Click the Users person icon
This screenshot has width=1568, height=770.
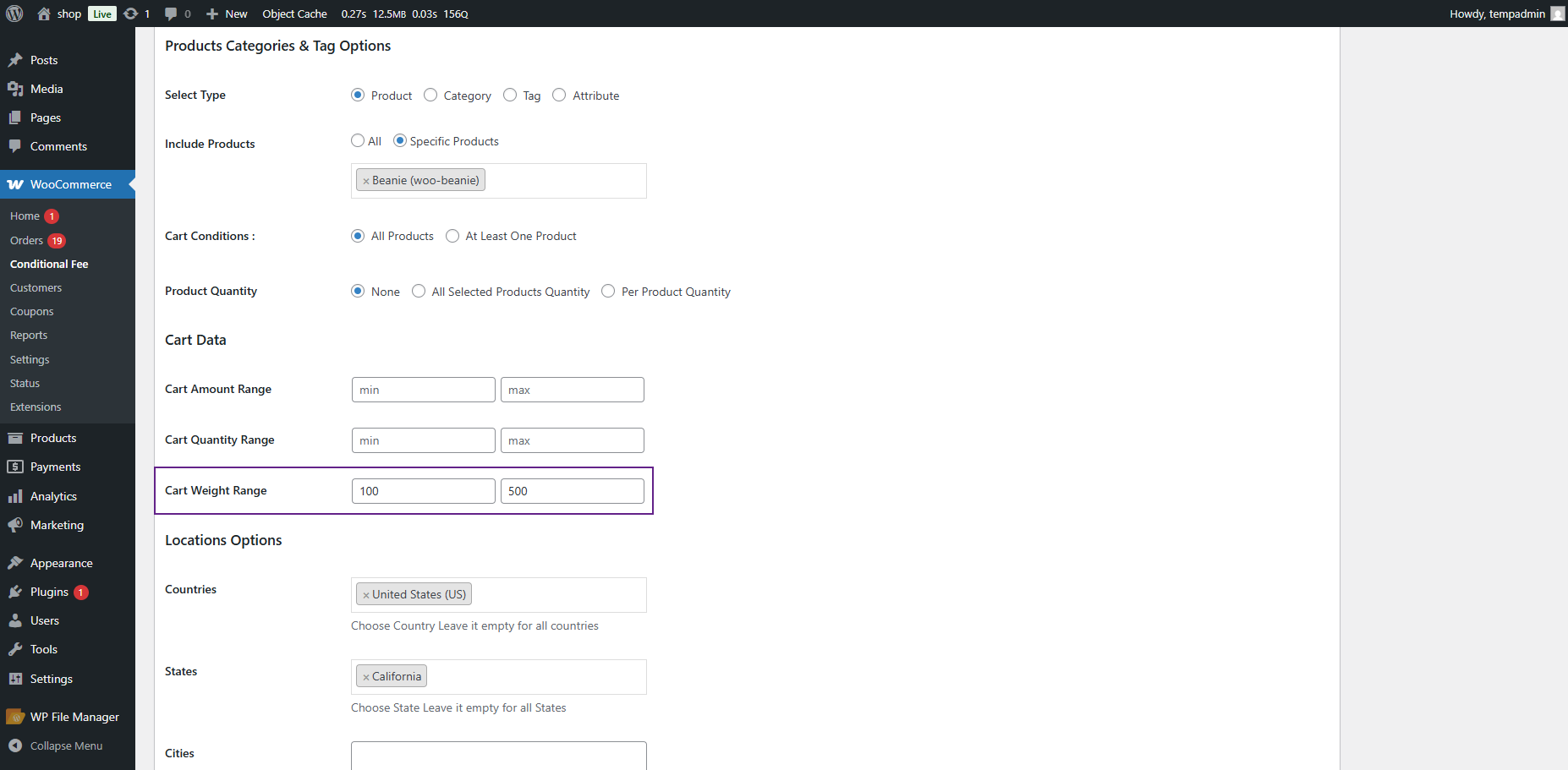pyautogui.click(x=15, y=620)
